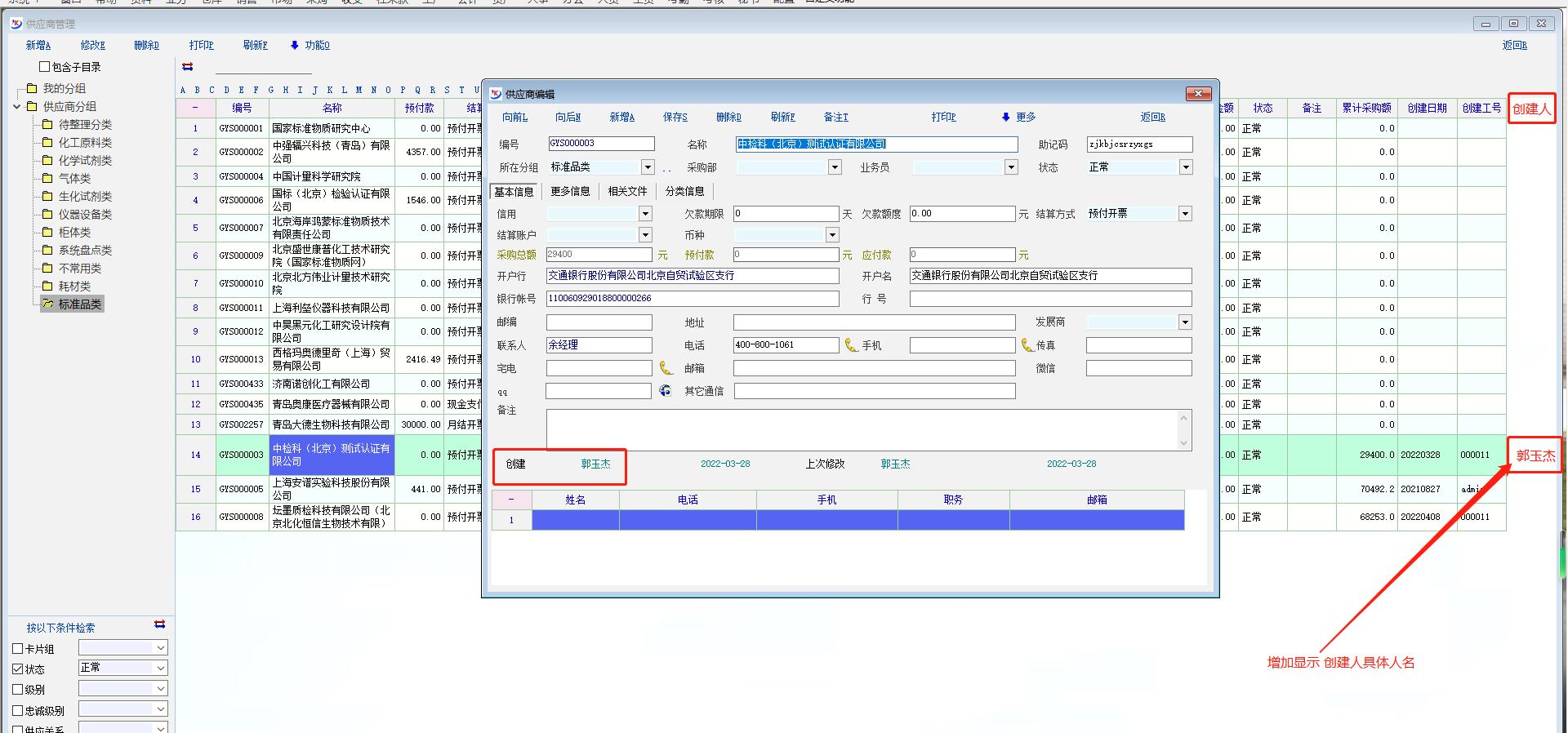Click the swap arrows icon above supplier table
The image size is (1568, 733).
188,67
